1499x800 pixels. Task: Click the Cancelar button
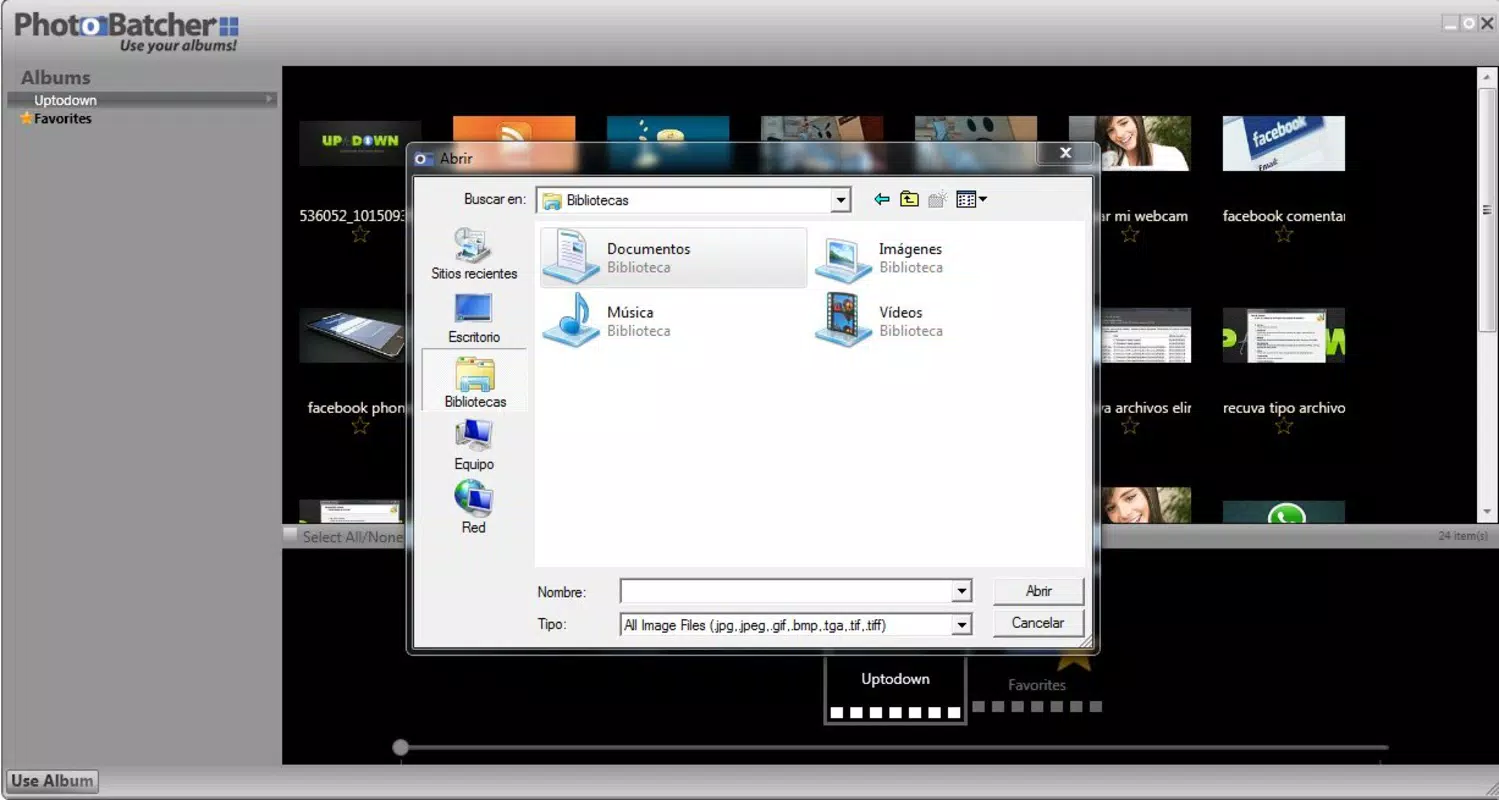point(1038,623)
